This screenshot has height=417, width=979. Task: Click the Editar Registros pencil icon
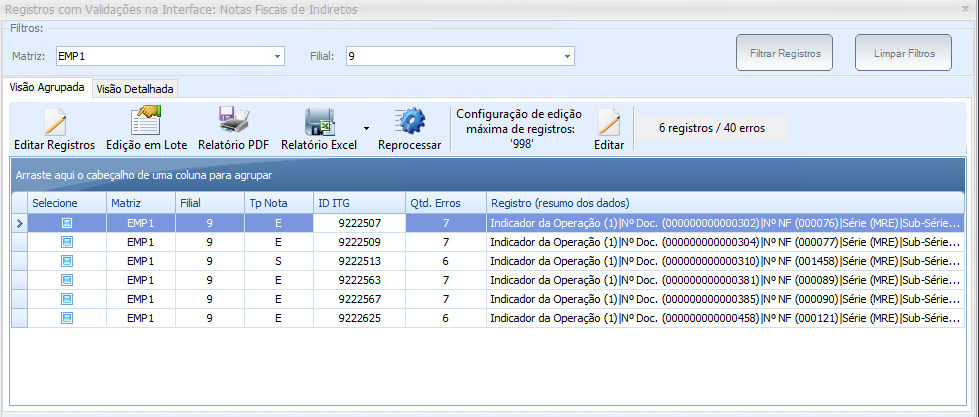(55, 123)
